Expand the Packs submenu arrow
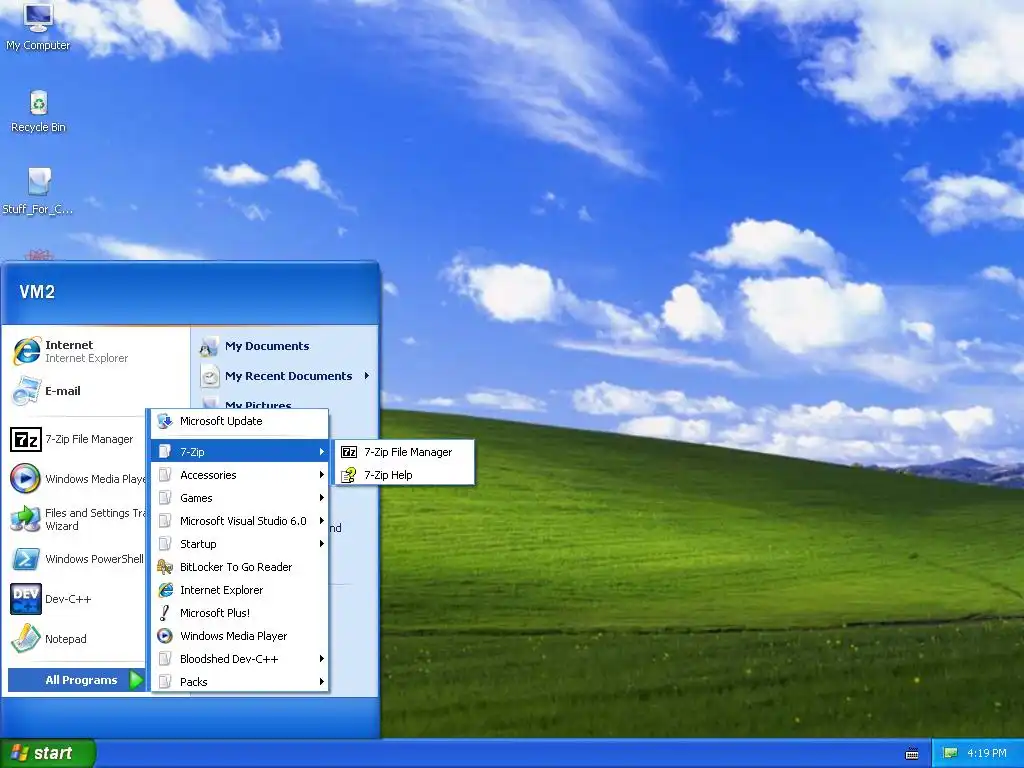 [321, 682]
